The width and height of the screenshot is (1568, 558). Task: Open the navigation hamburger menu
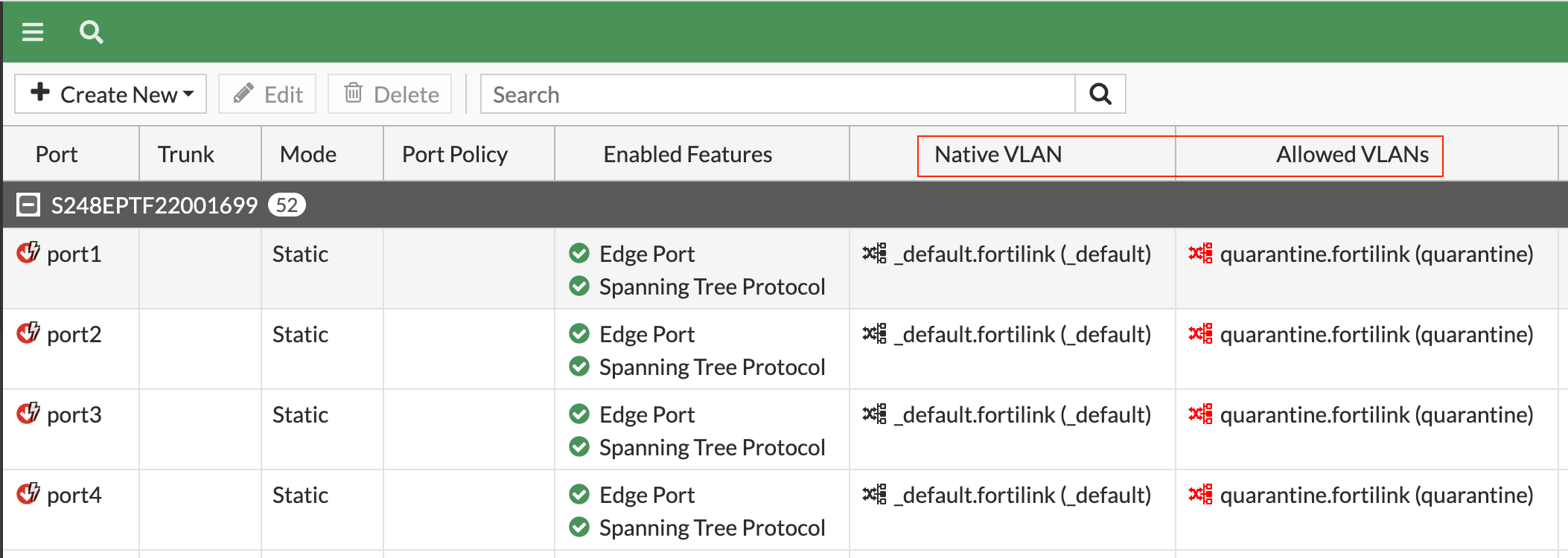pyautogui.click(x=32, y=32)
